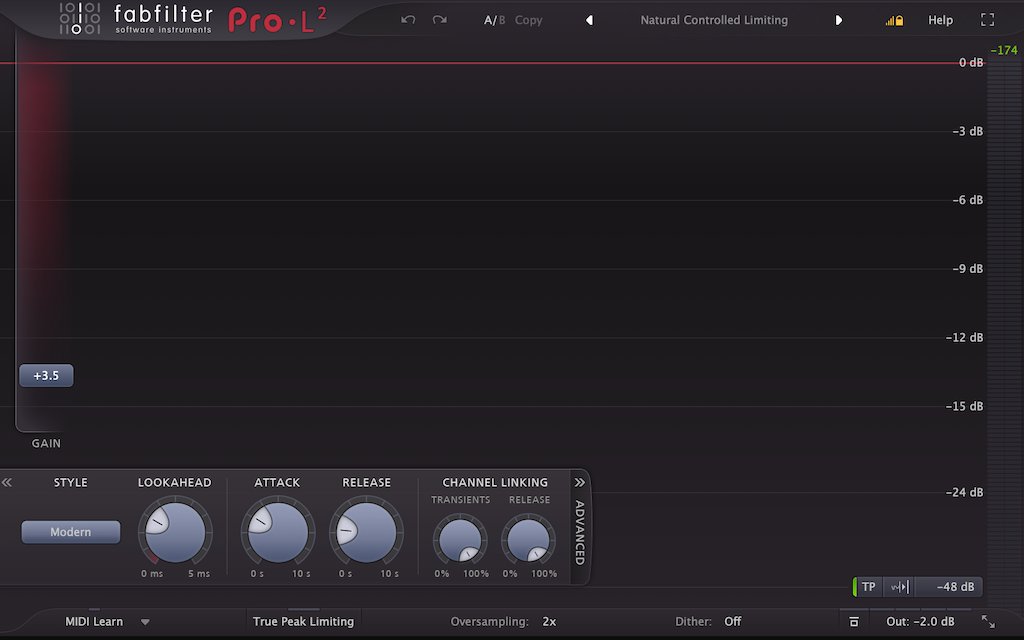Enter full screen mode

pyautogui.click(x=988, y=20)
